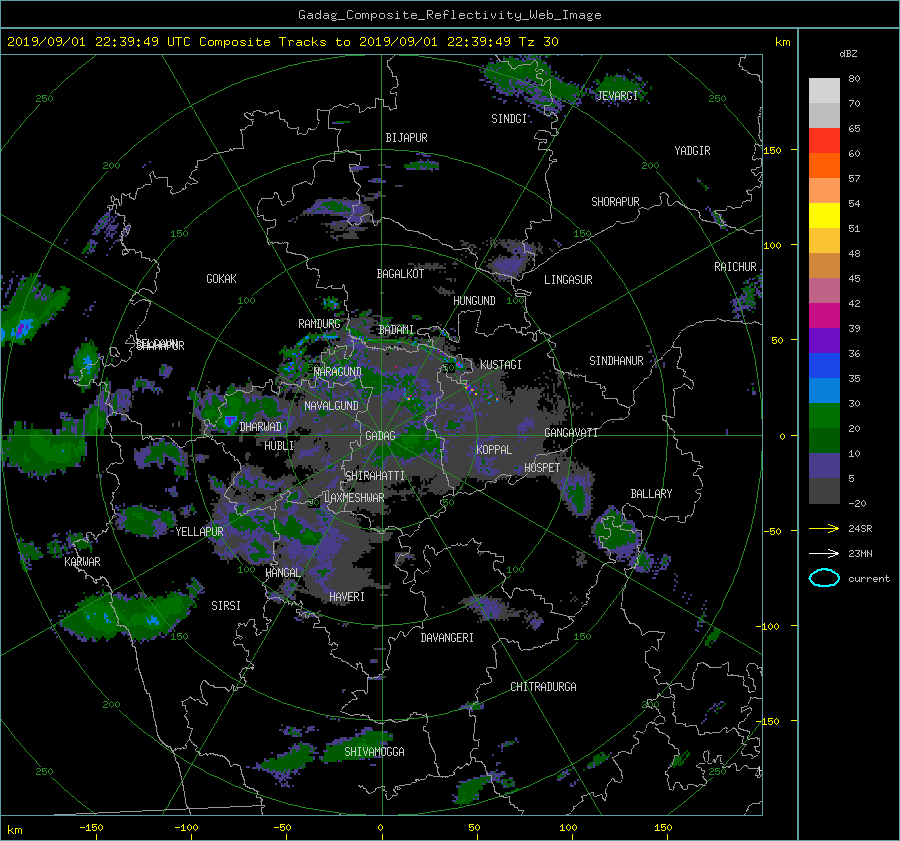
Task: Click the NARAGUND city label
Action: [338, 372]
